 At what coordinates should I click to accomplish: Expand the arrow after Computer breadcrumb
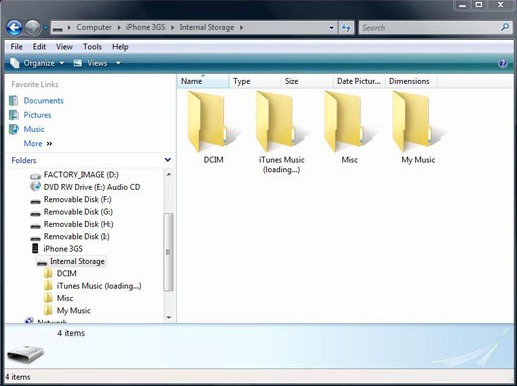(119, 27)
